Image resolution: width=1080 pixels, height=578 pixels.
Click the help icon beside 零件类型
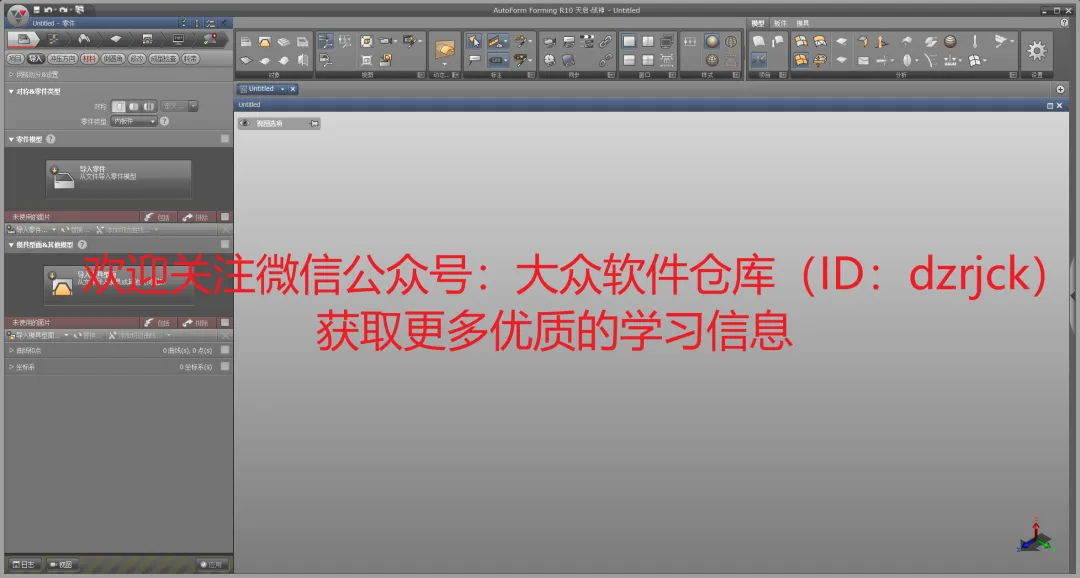pos(164,121)
